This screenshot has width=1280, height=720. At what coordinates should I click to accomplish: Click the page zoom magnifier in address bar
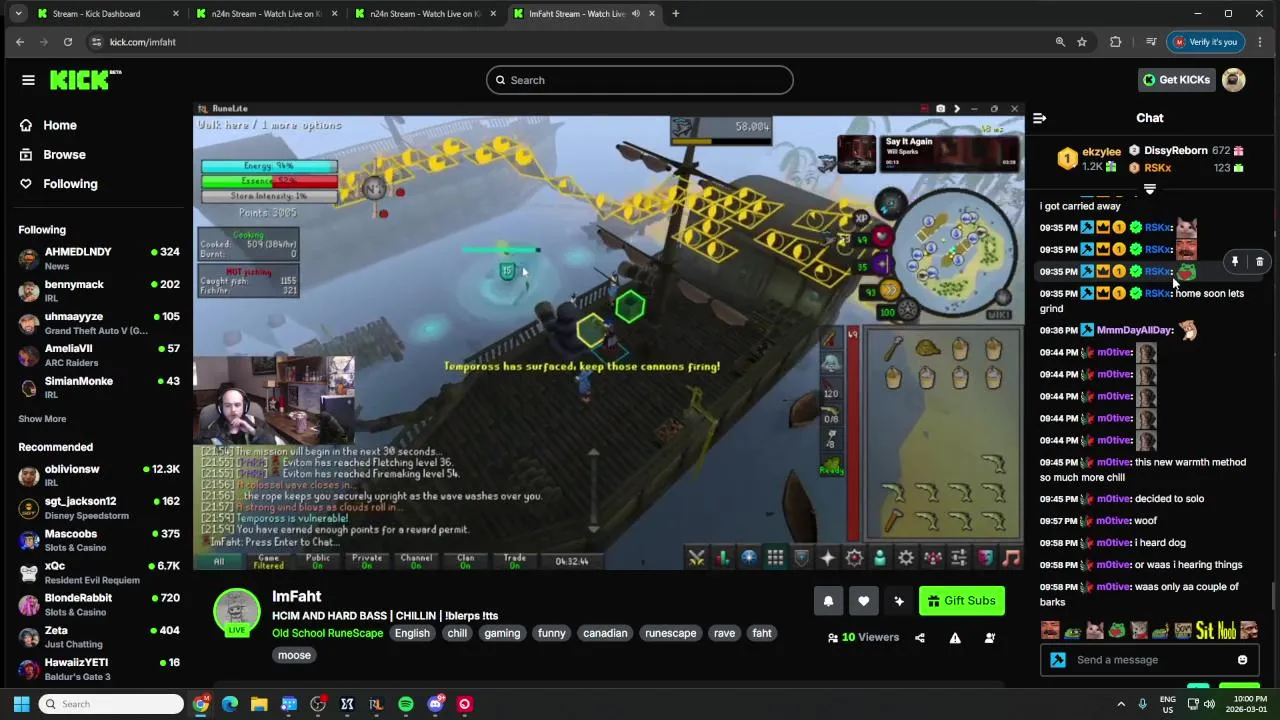point(1060,42)
